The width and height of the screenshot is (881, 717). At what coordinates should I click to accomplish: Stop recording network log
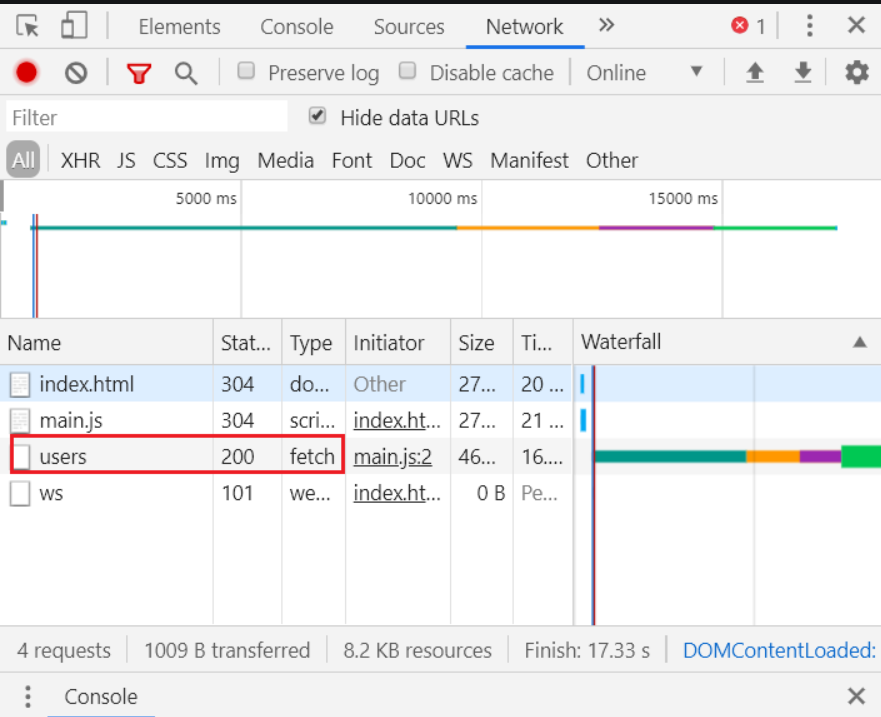click(x=25, y=72)
